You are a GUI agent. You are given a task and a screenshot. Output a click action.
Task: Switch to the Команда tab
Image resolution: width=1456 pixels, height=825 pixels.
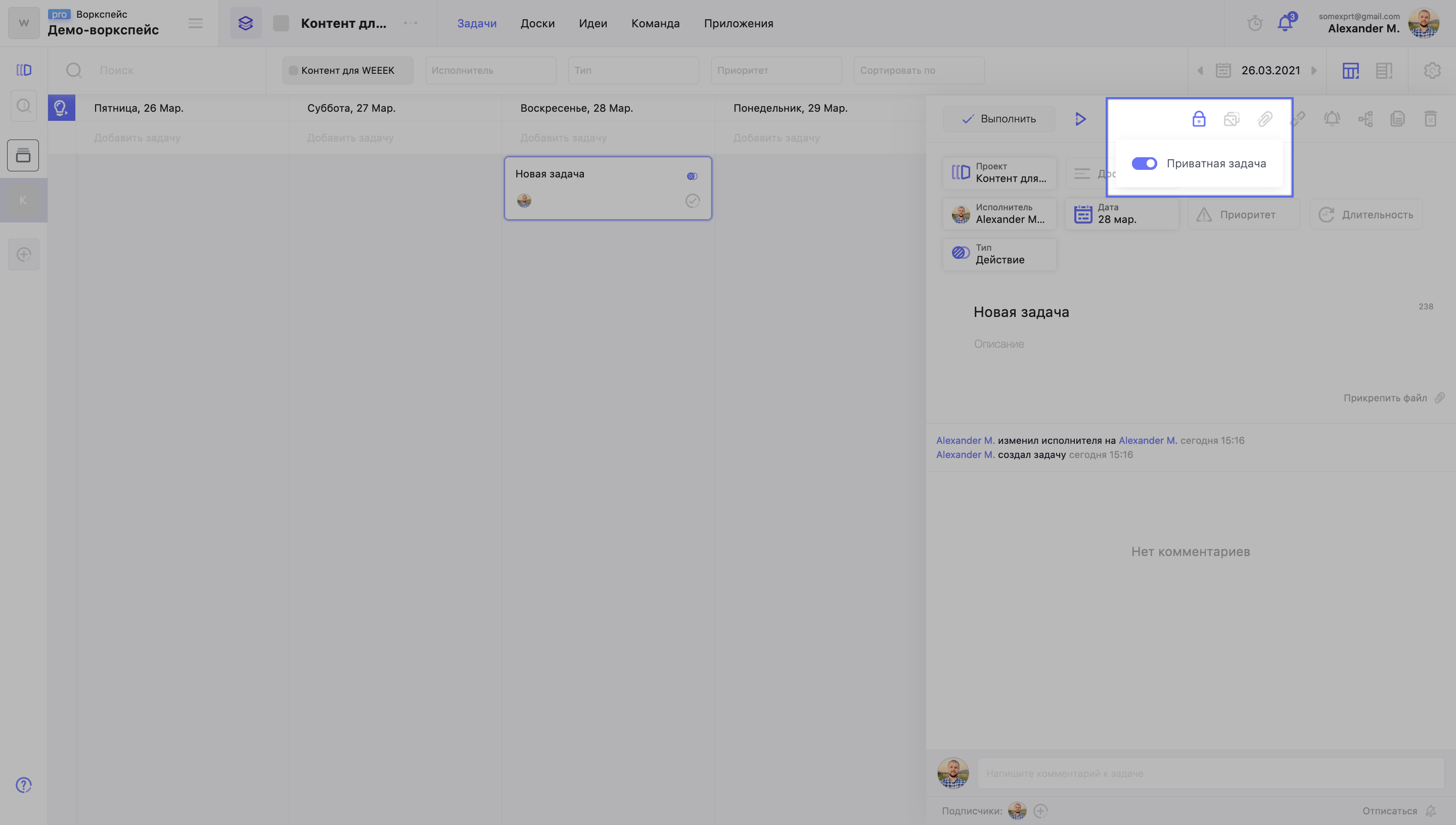(656, 23)
